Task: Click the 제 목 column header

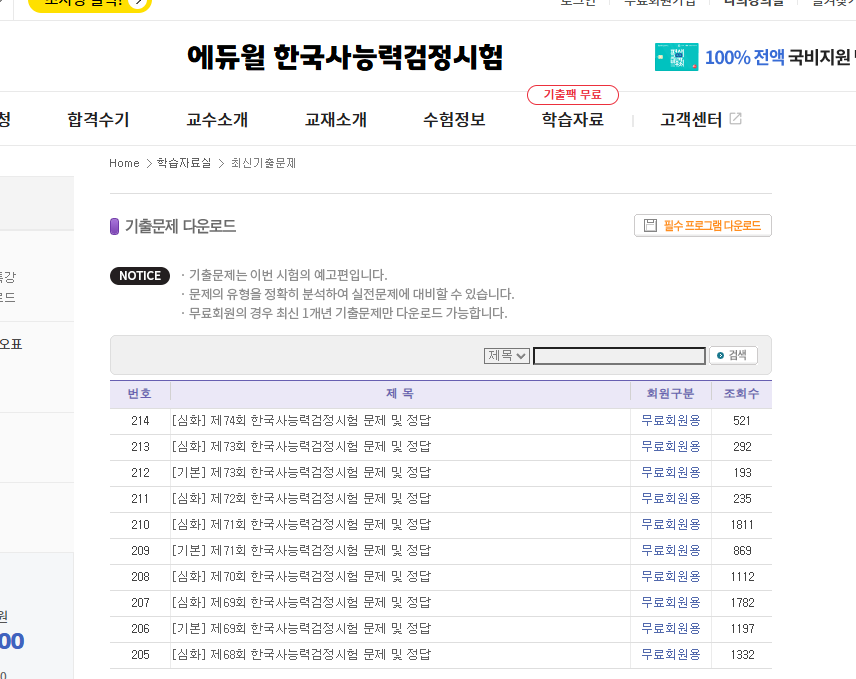Action: coord(400,394)
